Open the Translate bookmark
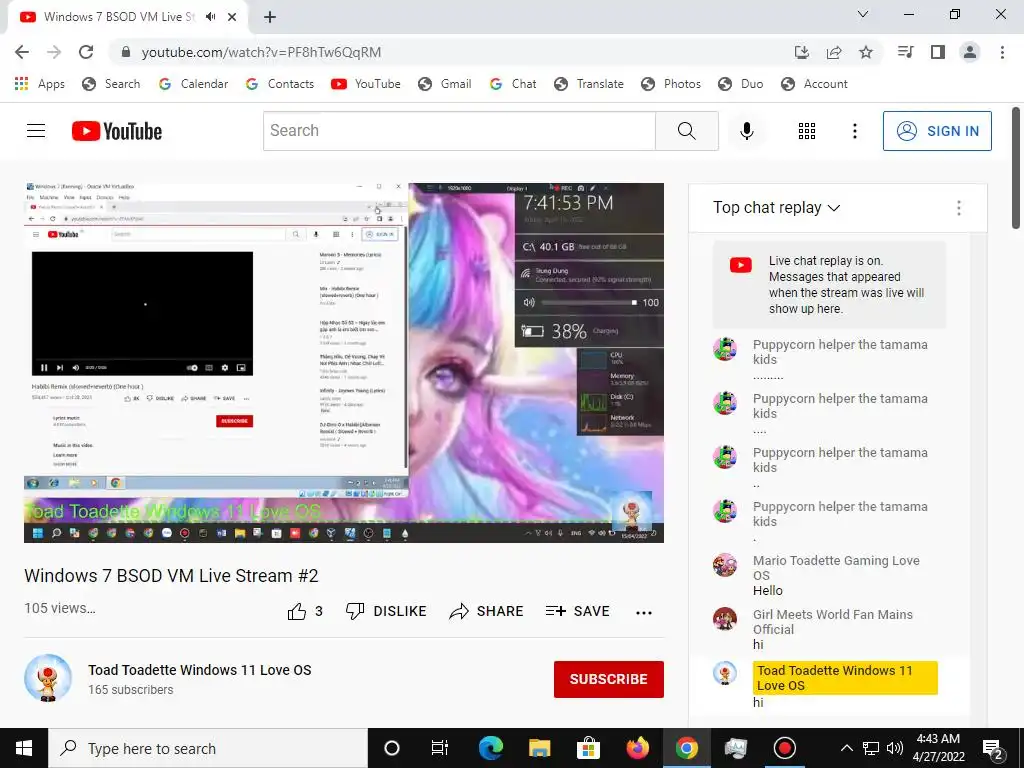The height and width of the screenshot is (768, 1024). click(589, 84)
